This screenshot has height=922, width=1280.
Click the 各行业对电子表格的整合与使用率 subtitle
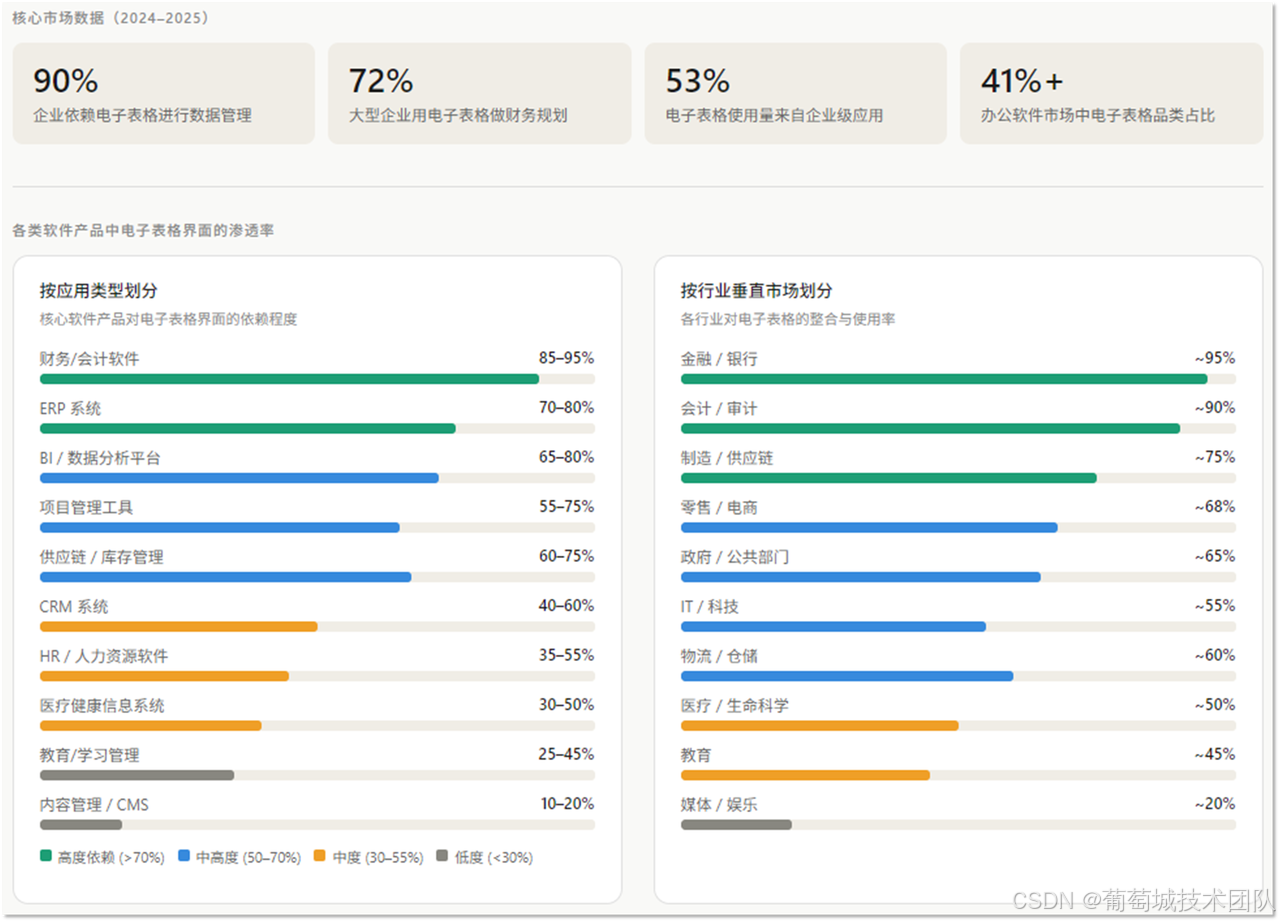[x=788, y=319]
